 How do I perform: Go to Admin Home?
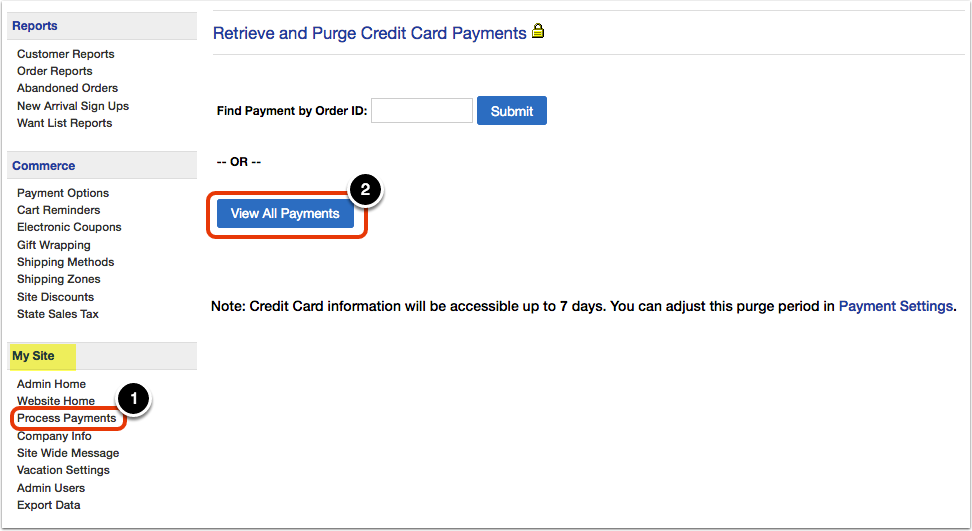pyautogui.click(x=51, y=384)
